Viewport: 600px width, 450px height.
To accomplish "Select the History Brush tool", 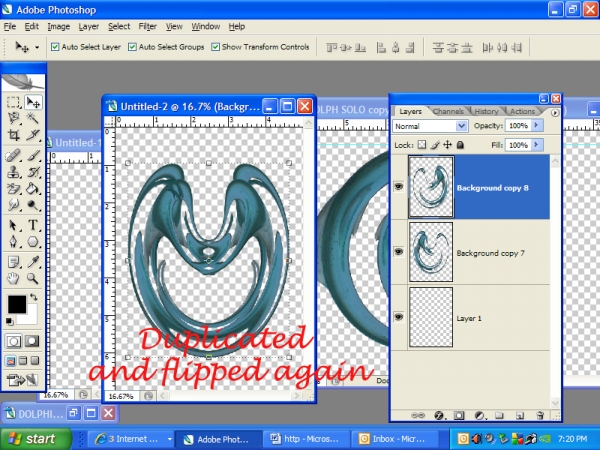I will [x=33, y=172].
